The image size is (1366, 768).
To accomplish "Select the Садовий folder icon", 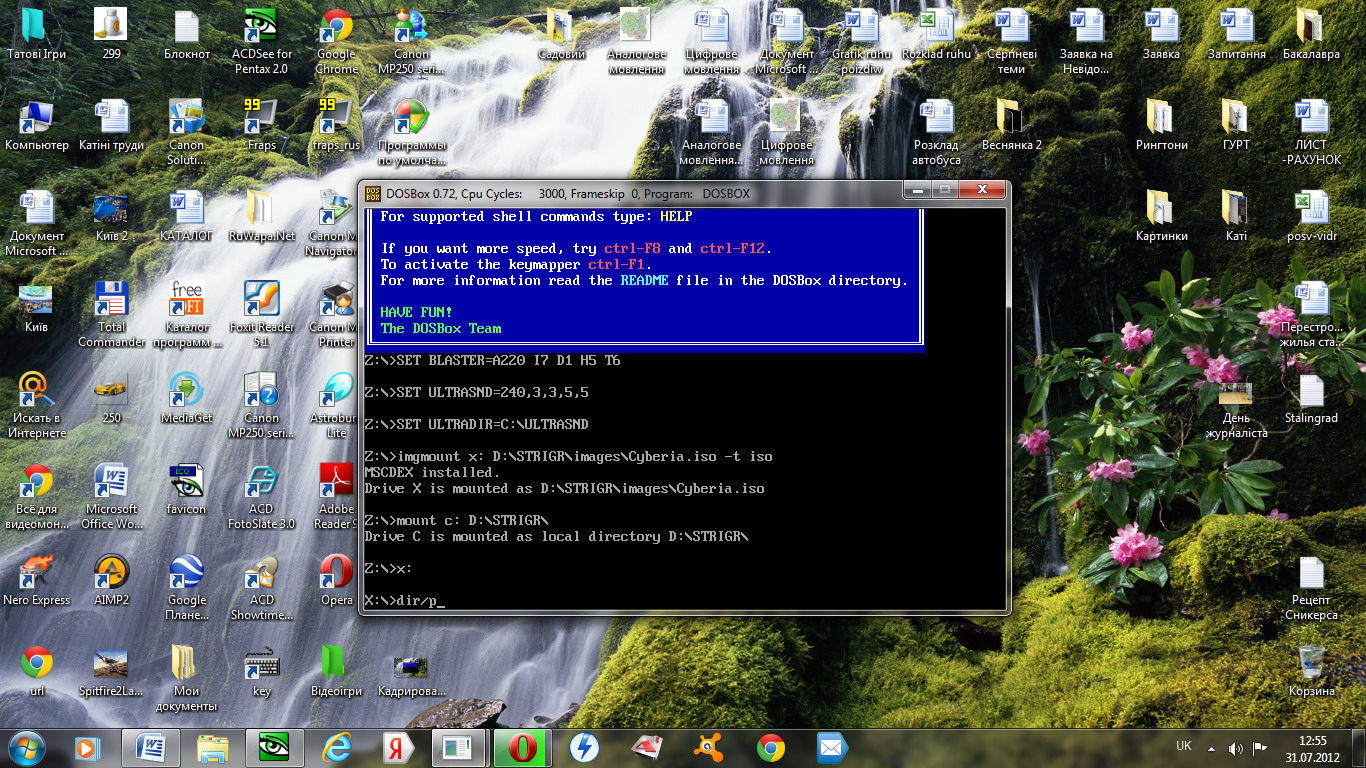I will tap(561, 35).
